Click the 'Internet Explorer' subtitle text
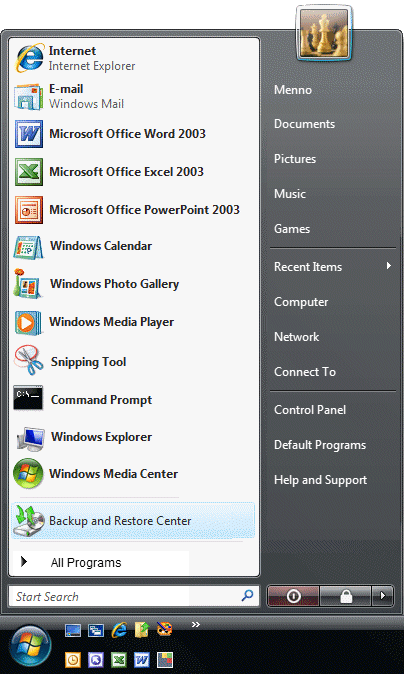The height and width of the screenshot is (674, 404). [x=92, y=66]
